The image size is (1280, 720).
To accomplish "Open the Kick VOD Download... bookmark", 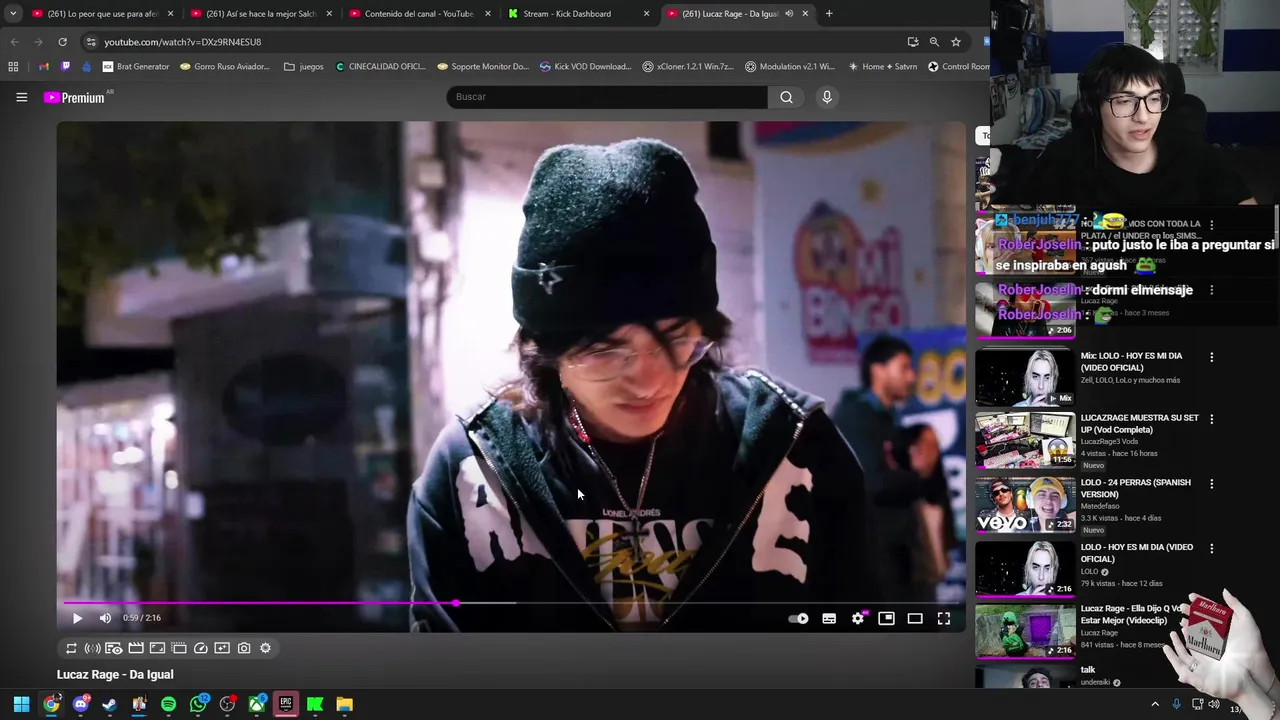I will (x=585, y=67).
